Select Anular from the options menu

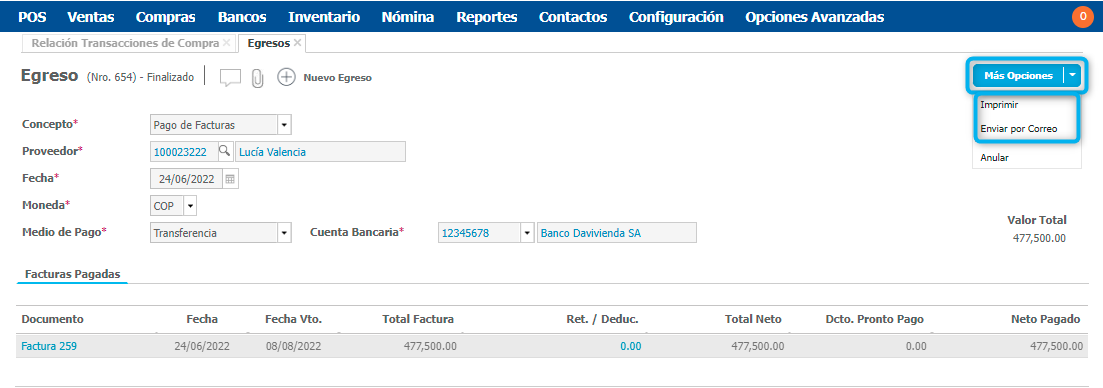[994, 157]
